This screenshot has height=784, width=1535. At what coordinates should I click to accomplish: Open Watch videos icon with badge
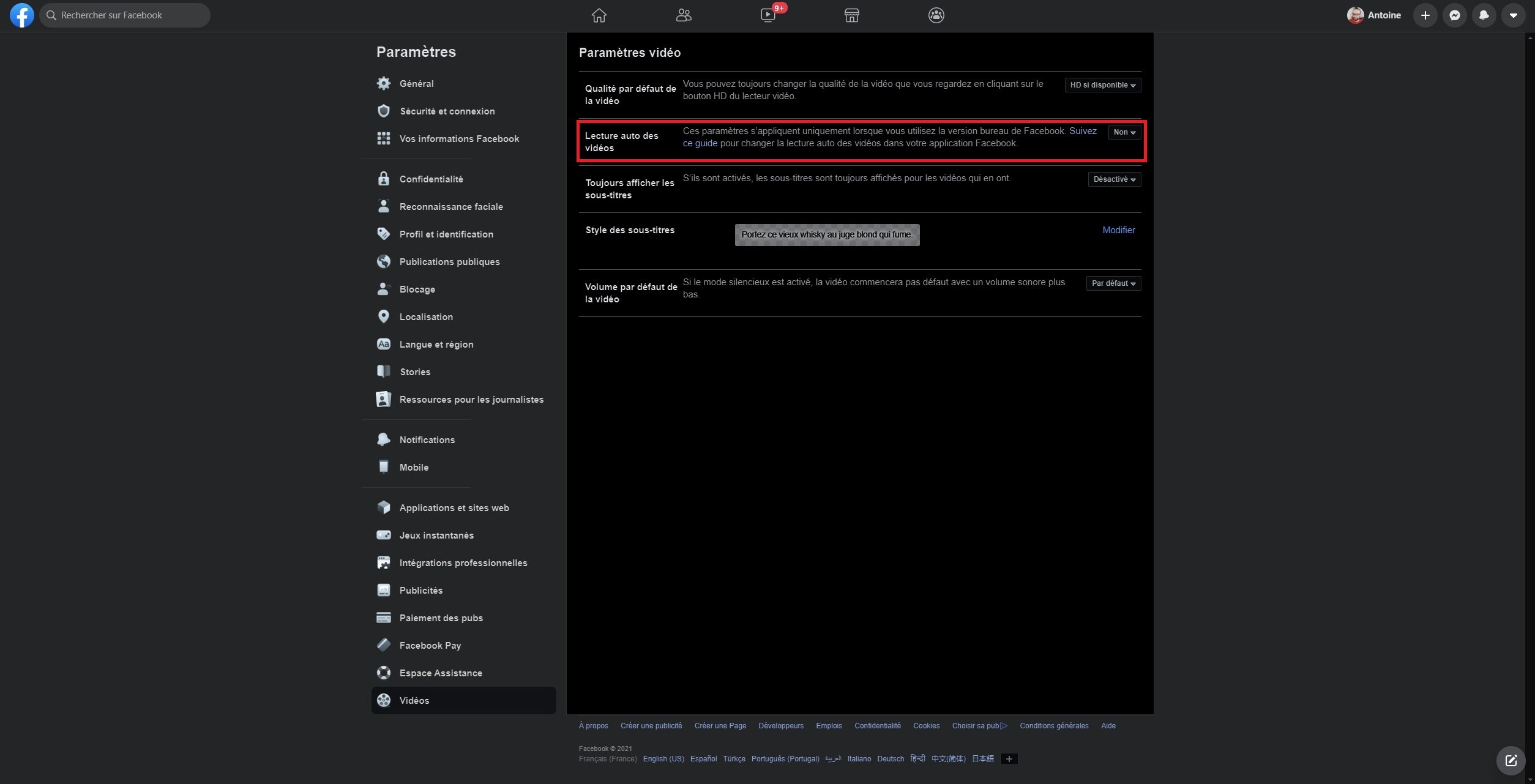coord(767,15)
